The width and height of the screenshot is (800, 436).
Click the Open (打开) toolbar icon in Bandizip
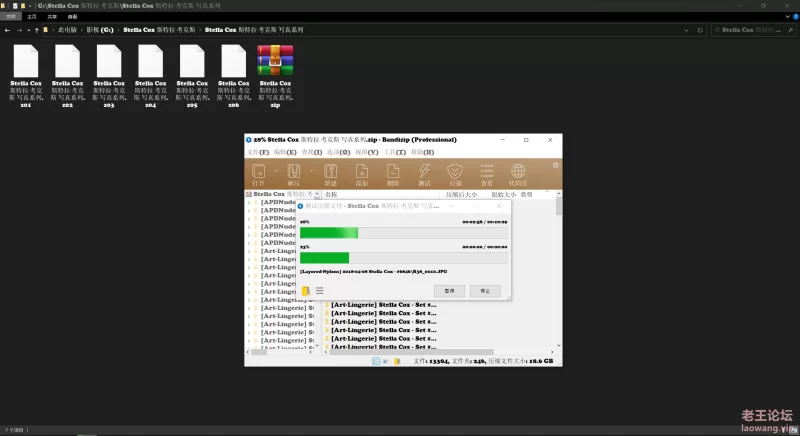tap(259, 174)
